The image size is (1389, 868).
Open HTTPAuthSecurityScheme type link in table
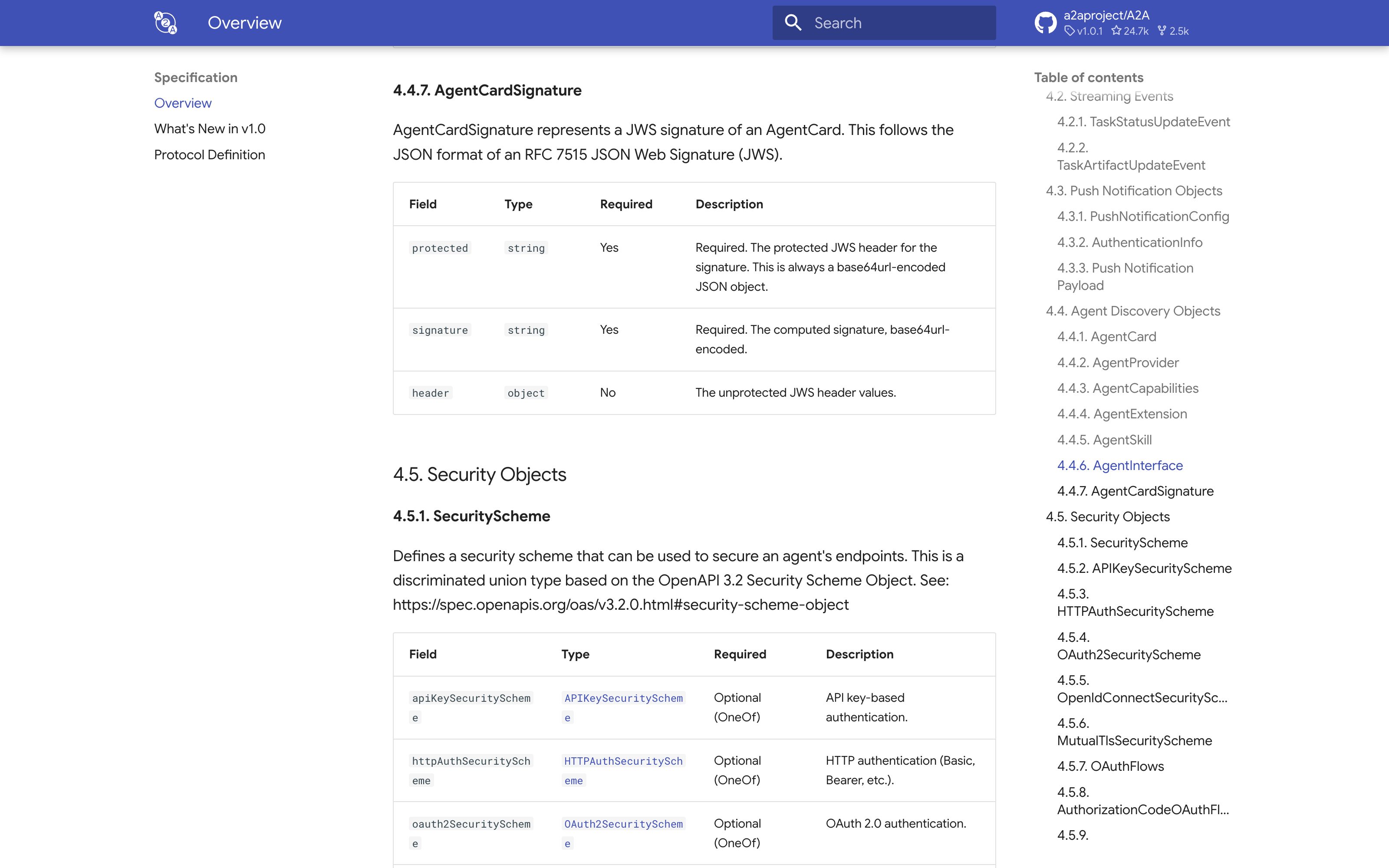coord(623,770)
